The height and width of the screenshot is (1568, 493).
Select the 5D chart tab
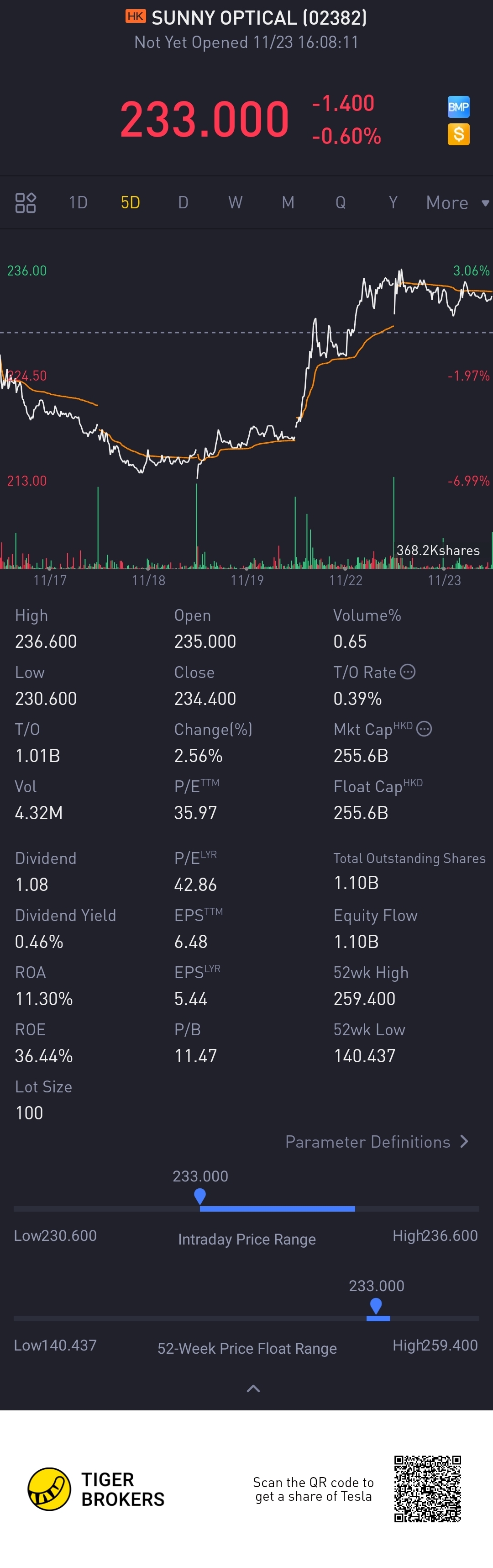click(x=131, y=203)
